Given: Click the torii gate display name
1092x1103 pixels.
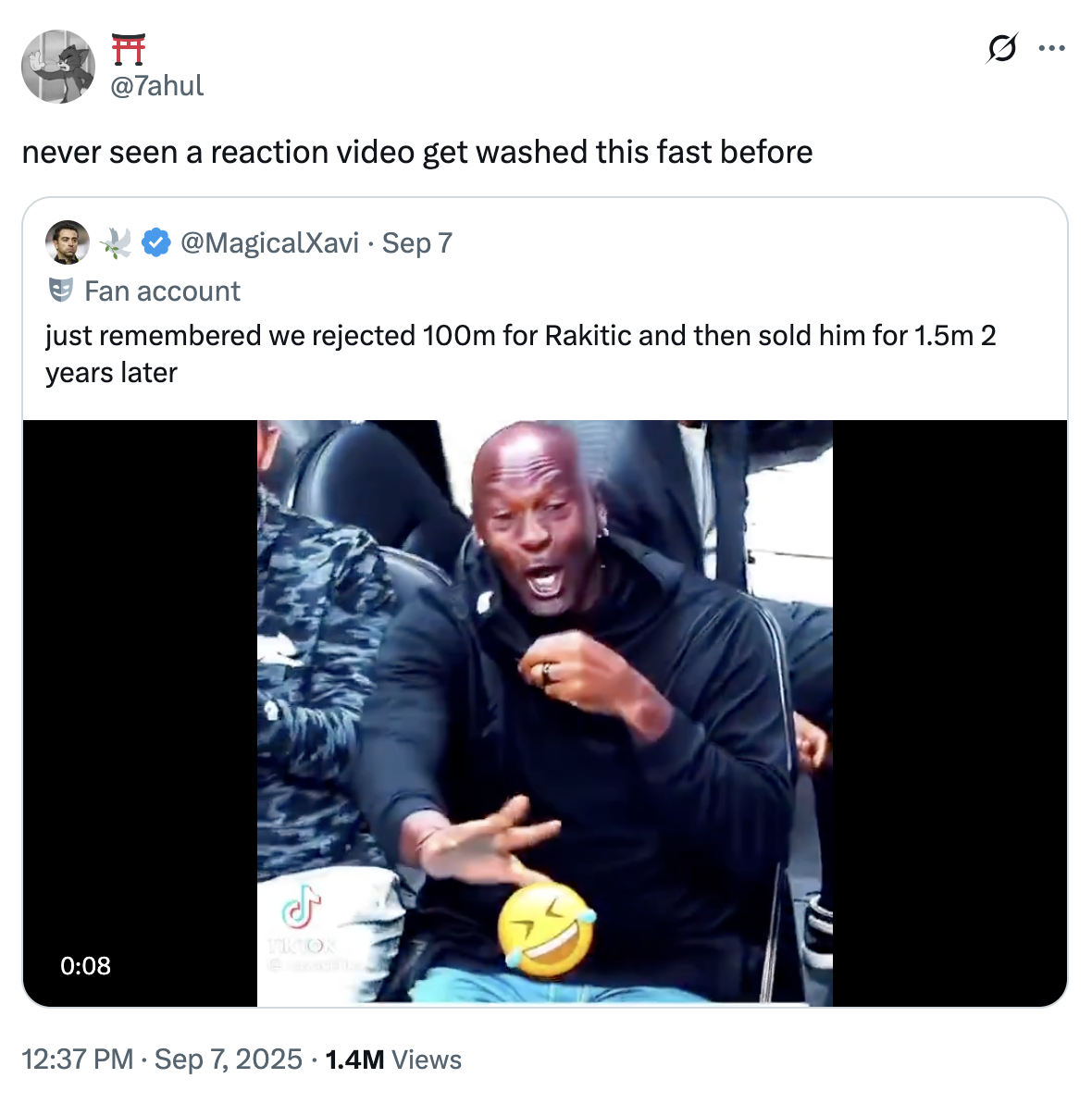Looking at the screenshot, I should pos(129,49).
